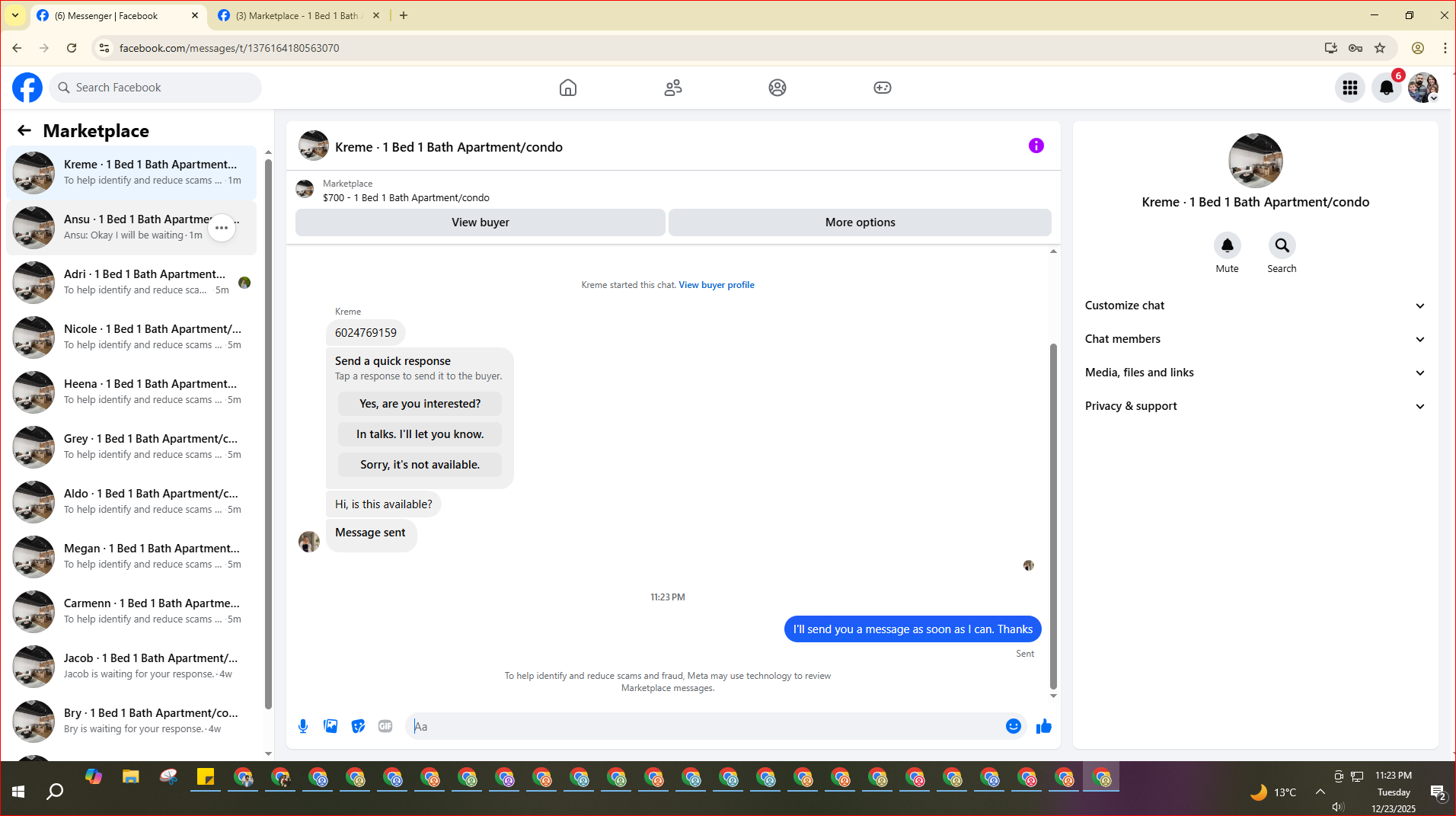Screen dimensions: 1456x816
Task: Send a voice clip with microphone icon
Action: 303,726
